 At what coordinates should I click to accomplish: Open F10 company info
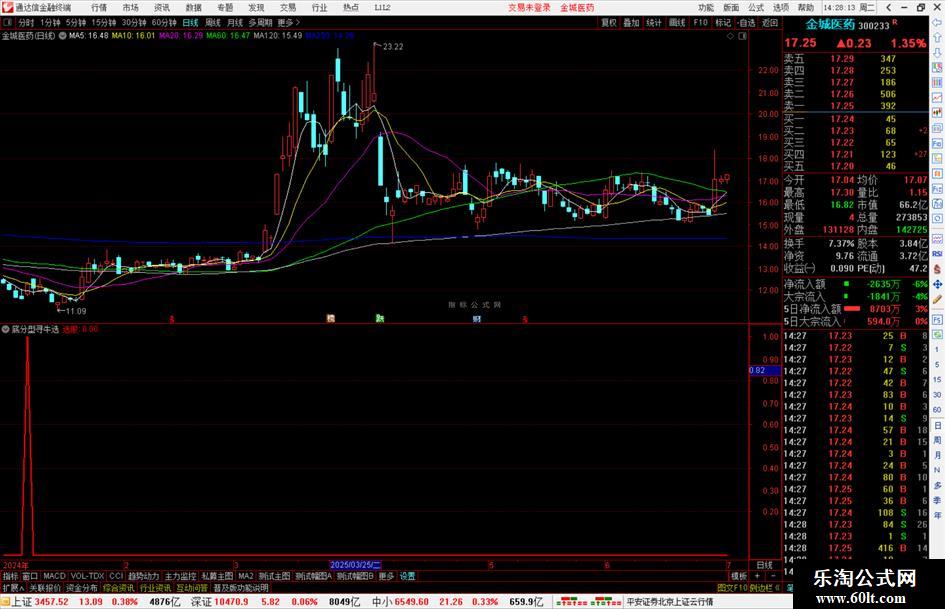coord(700,22)
